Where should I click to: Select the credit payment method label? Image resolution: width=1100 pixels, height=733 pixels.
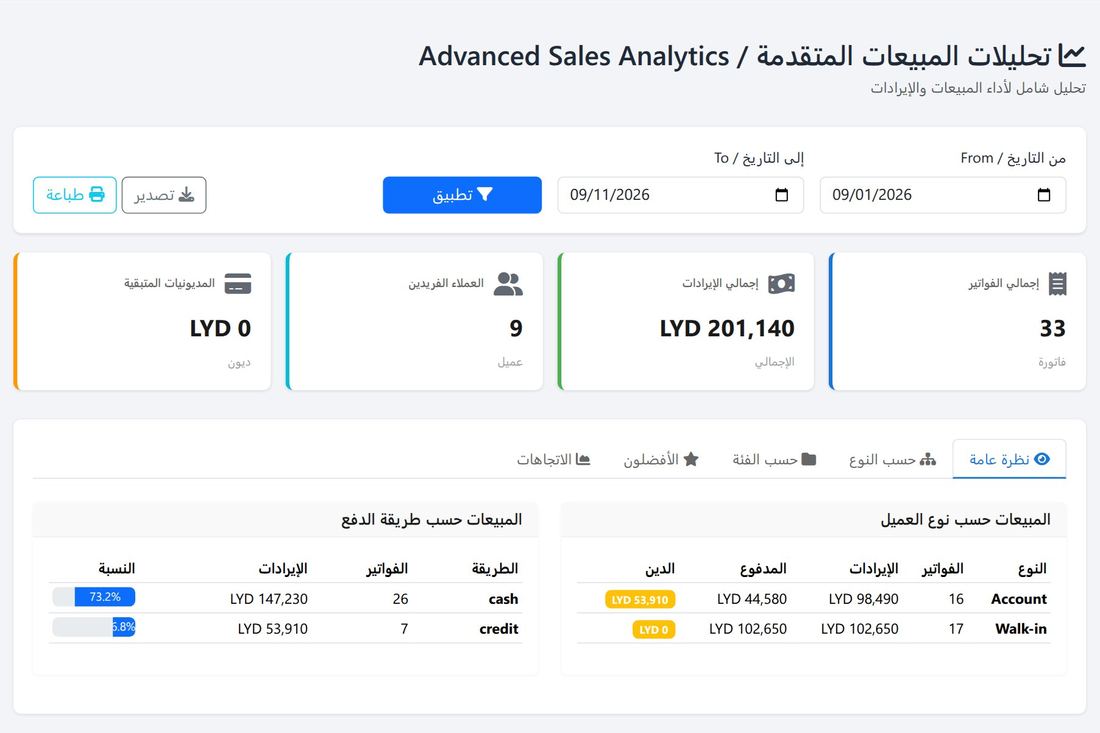tap(499, 629)
